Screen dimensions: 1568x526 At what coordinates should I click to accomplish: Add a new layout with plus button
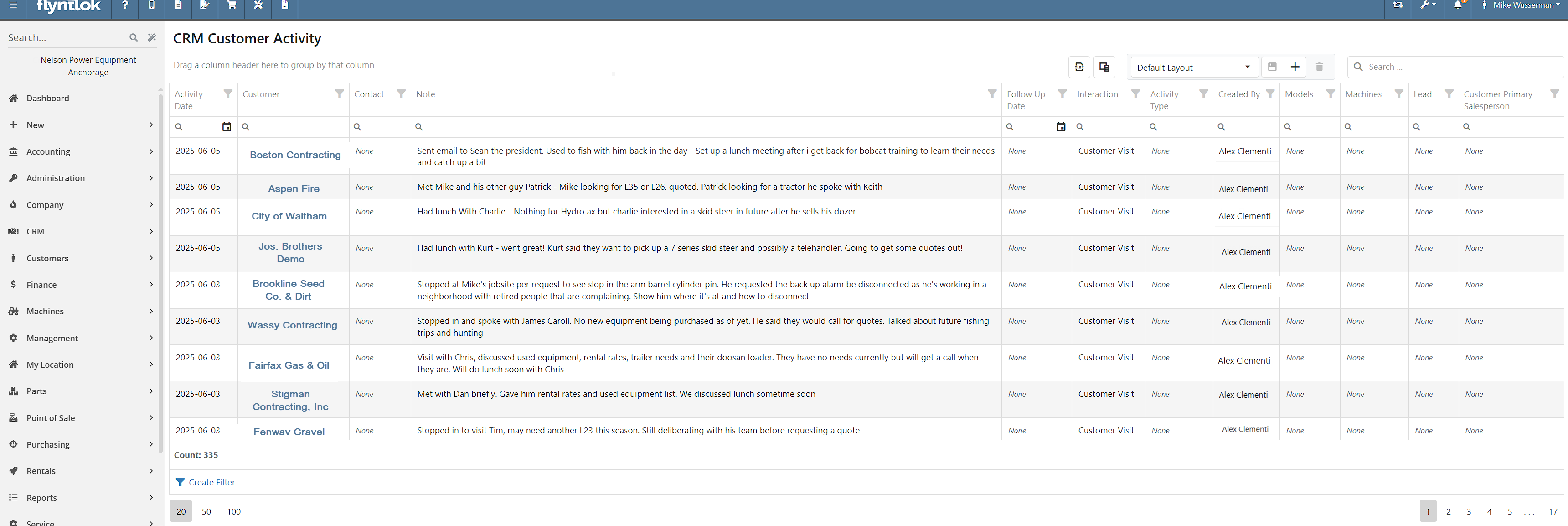click(x=1295, y=67)
